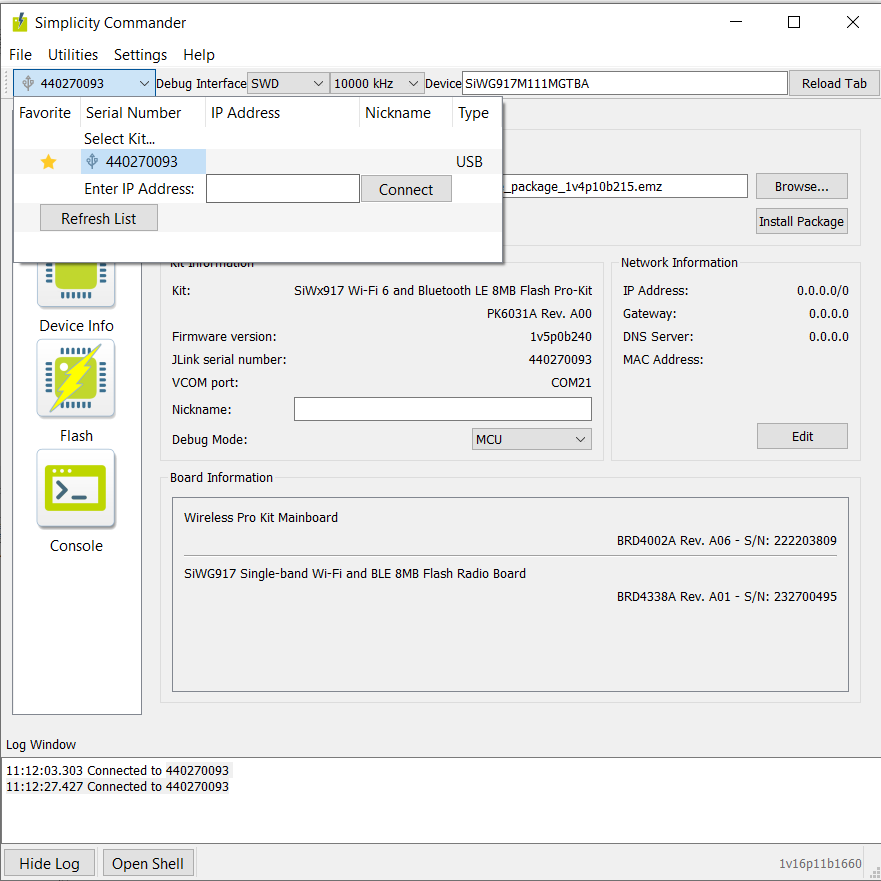Viewport: 881px width, 881px height.
Task: Click the Connect button
Action: tap(406, 189)
